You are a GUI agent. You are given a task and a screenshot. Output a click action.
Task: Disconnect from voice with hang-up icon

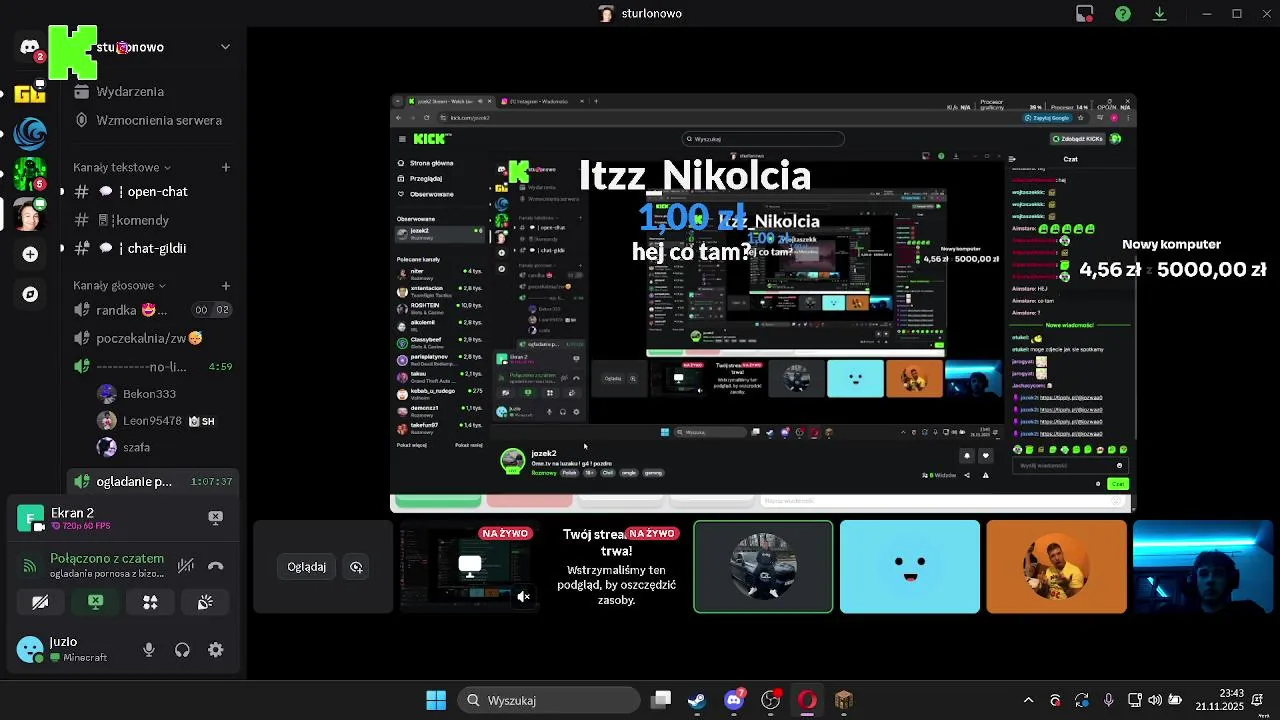click(x=215, y=566)
